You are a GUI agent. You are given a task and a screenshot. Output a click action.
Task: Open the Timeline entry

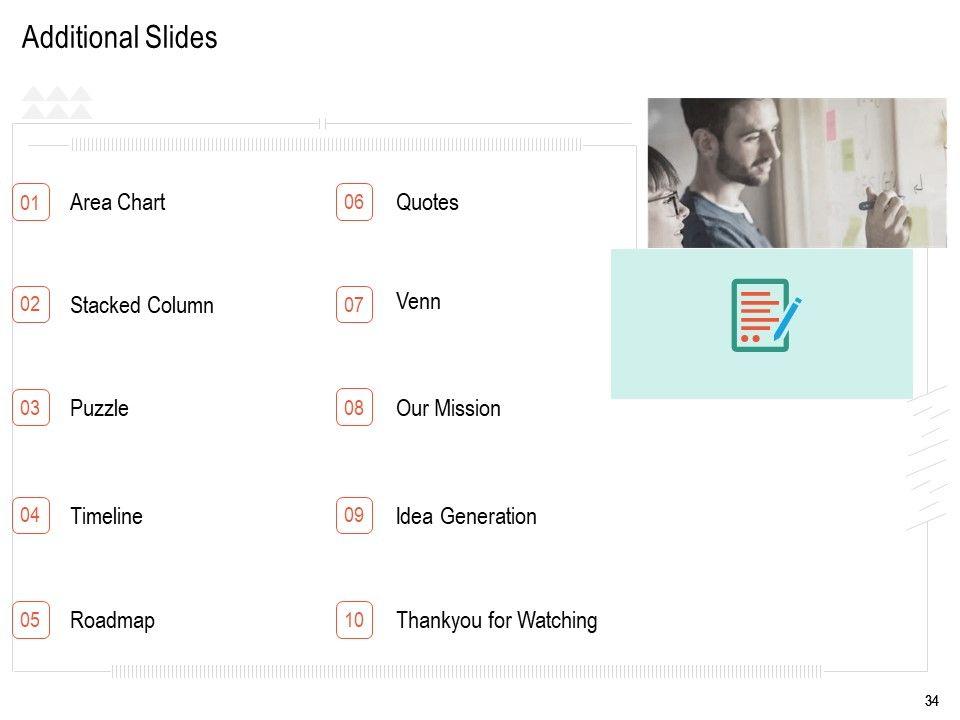[106, 517]
